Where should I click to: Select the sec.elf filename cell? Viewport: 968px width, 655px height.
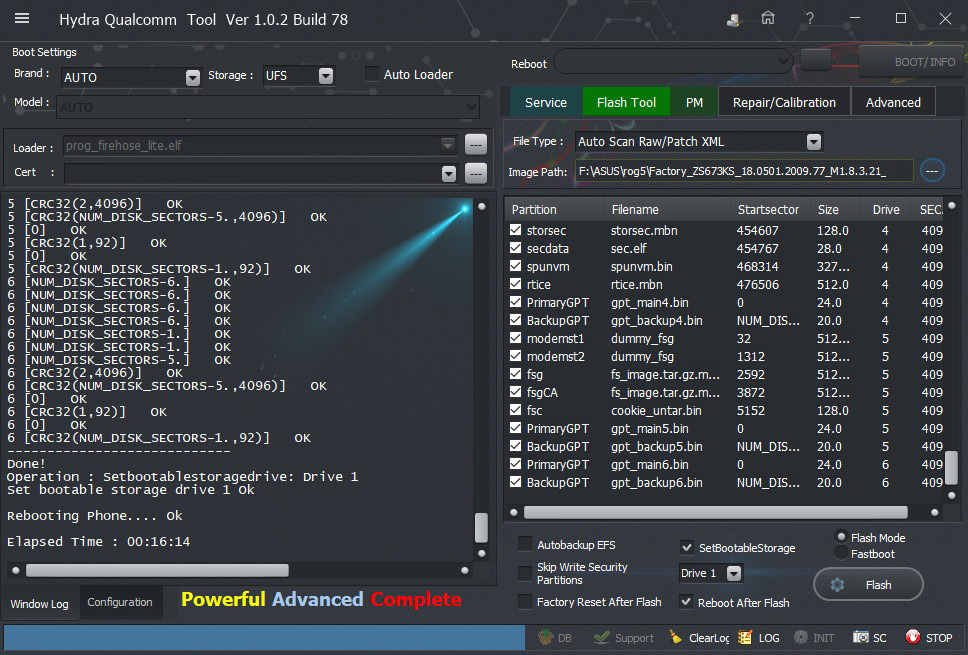[x=628, y=248]
